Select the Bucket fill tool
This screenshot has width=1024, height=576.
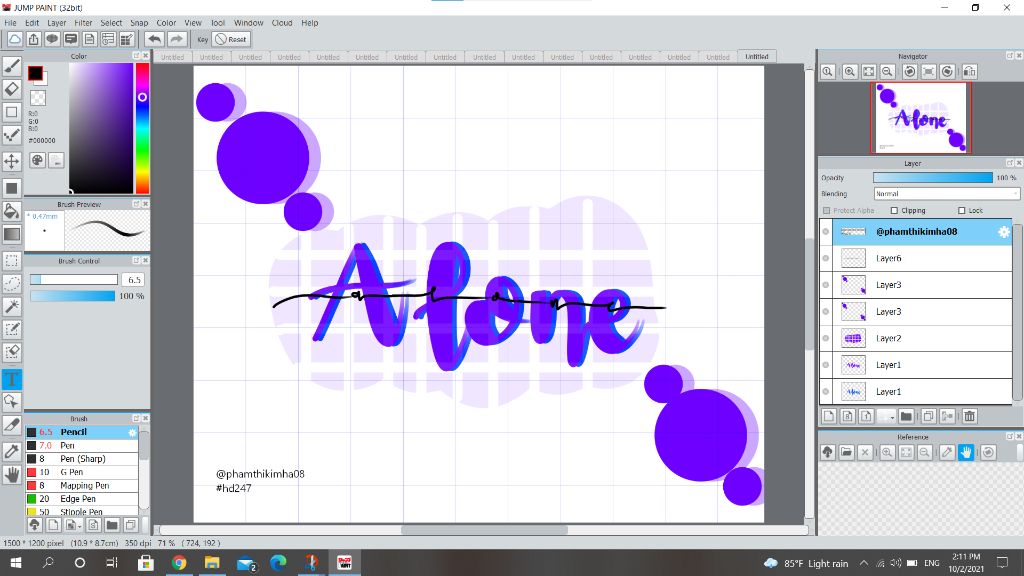click(x=12, y=210)
